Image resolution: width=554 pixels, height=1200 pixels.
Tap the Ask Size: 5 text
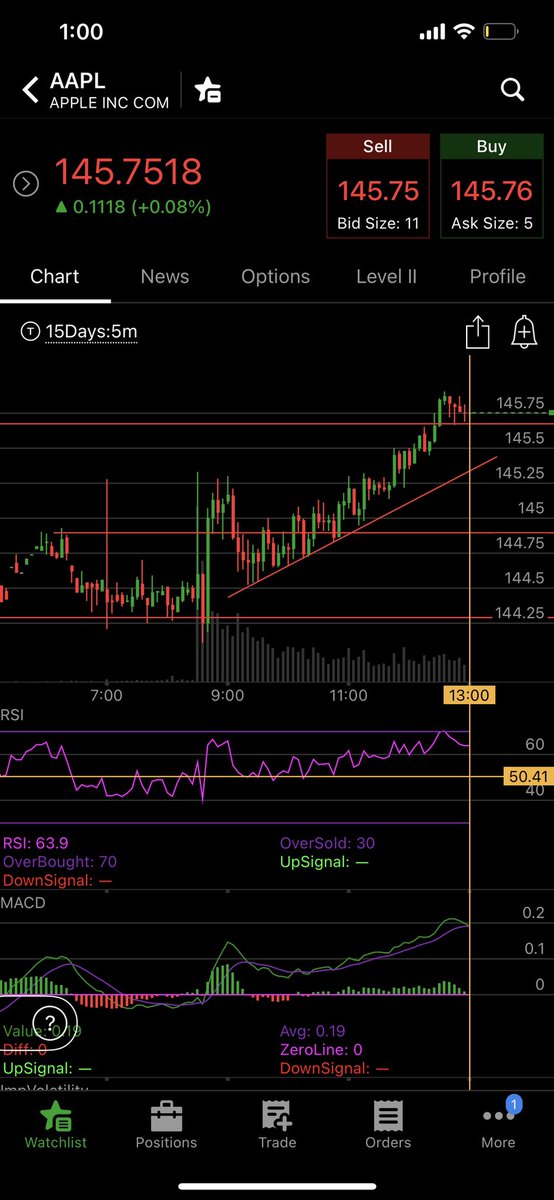[492, 223]
